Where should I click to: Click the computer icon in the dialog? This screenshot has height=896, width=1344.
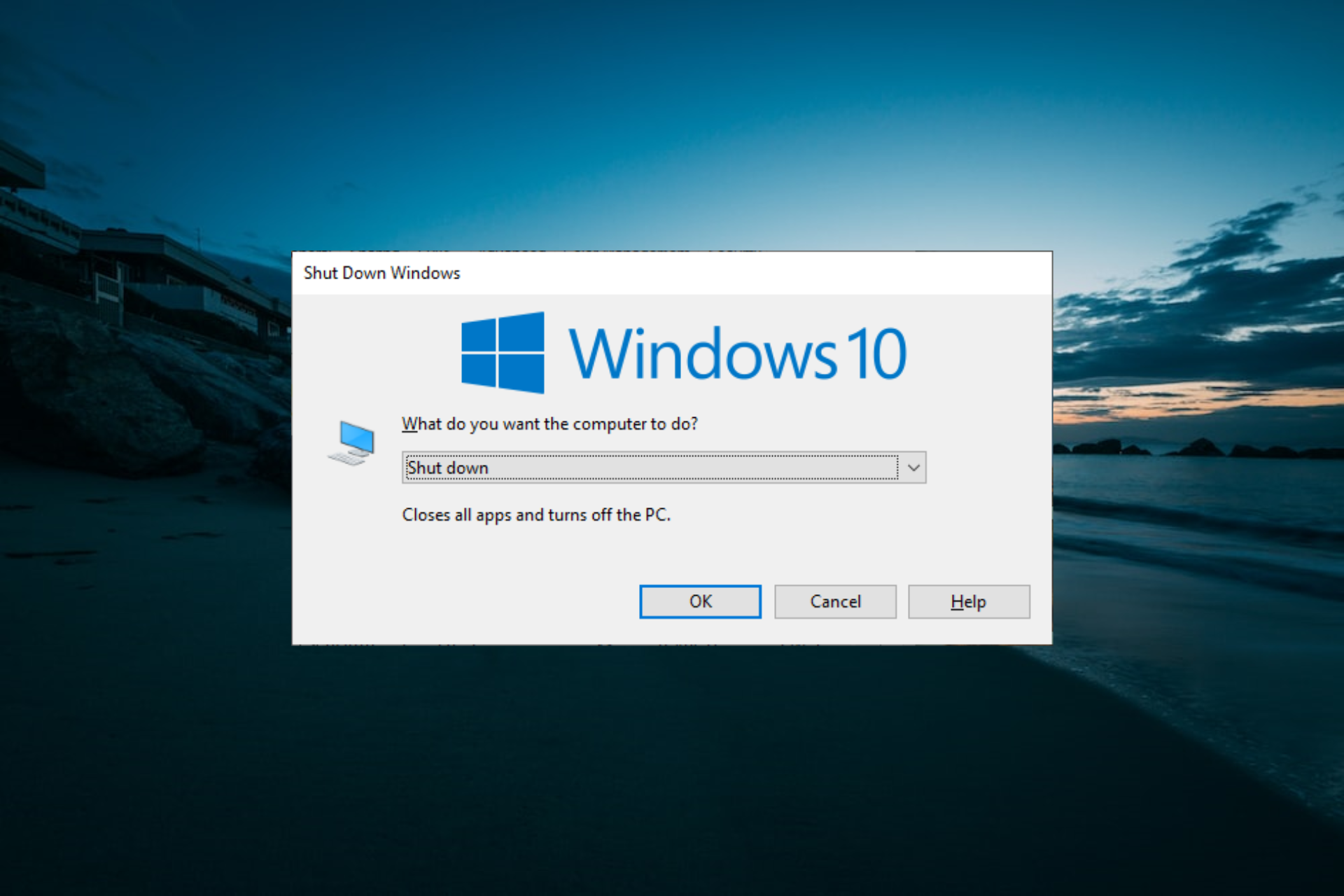click(x=352, y=443)
